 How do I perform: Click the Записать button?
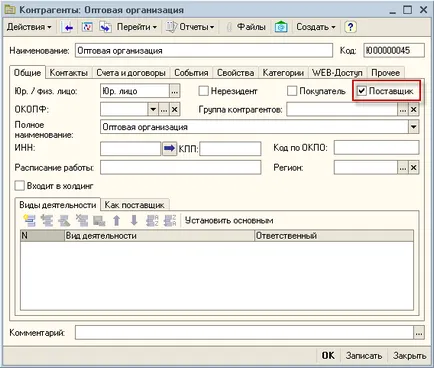coord(364,356)
